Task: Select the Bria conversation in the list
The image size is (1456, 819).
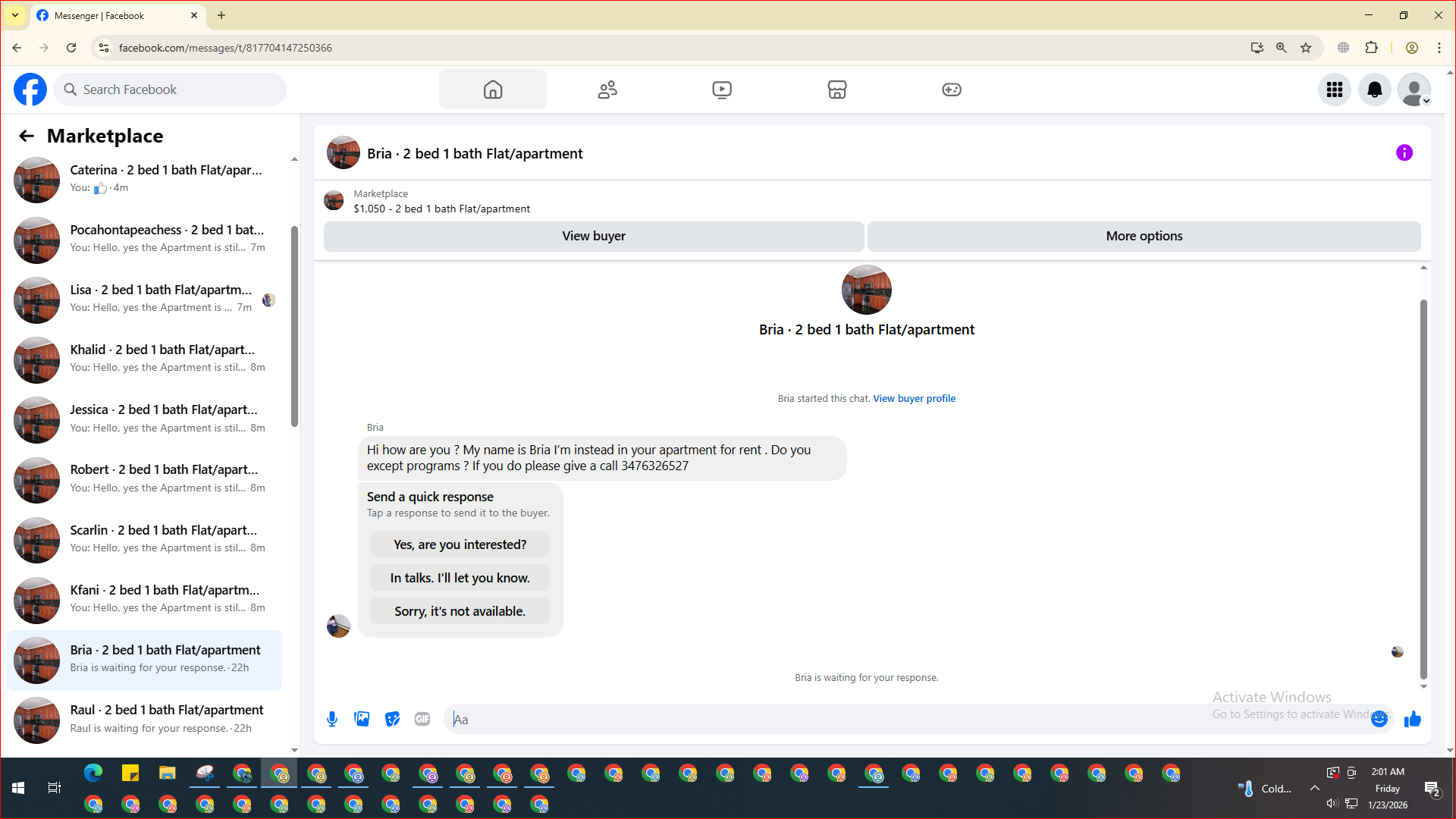Action: click(144, 660)
